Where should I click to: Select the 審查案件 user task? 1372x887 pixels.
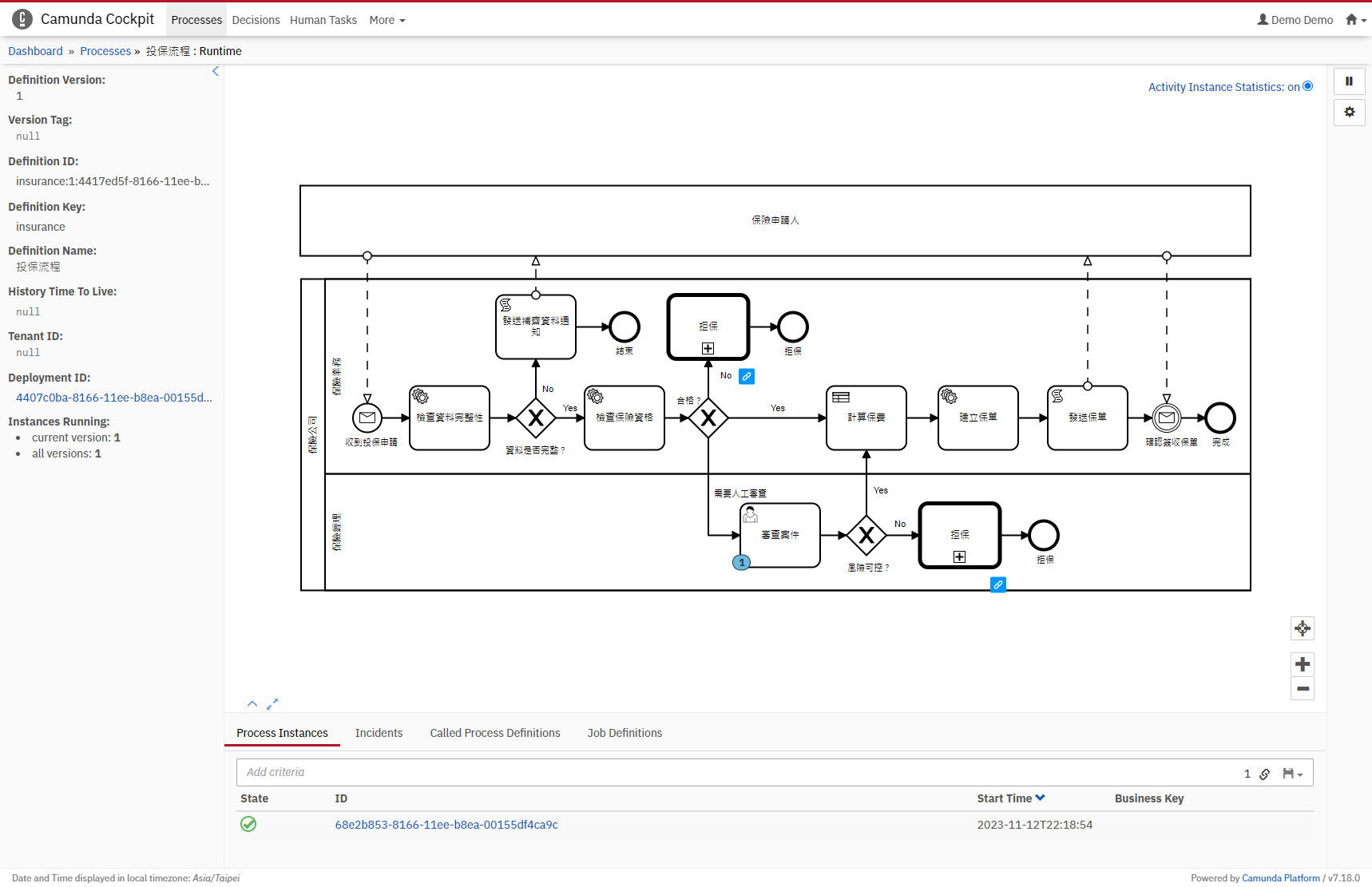click(x=780, y=535)
